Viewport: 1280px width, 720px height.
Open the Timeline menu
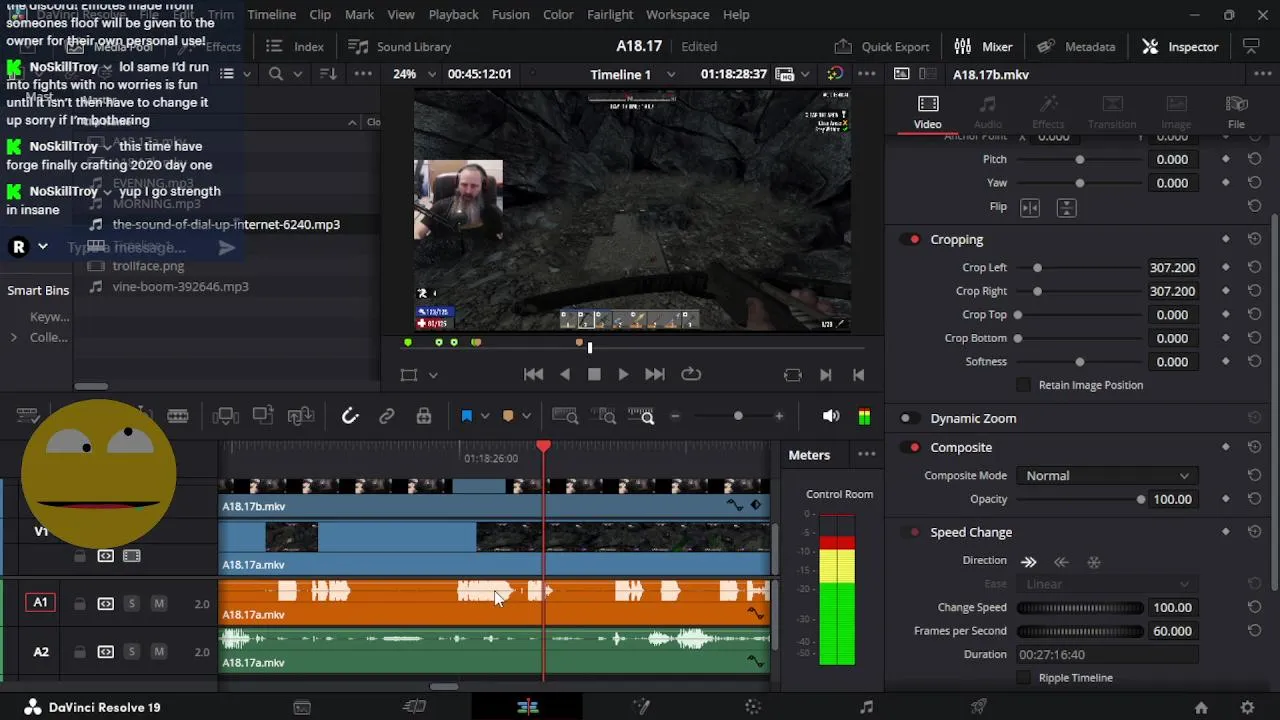pyautogui.click(x=271, y=15)
